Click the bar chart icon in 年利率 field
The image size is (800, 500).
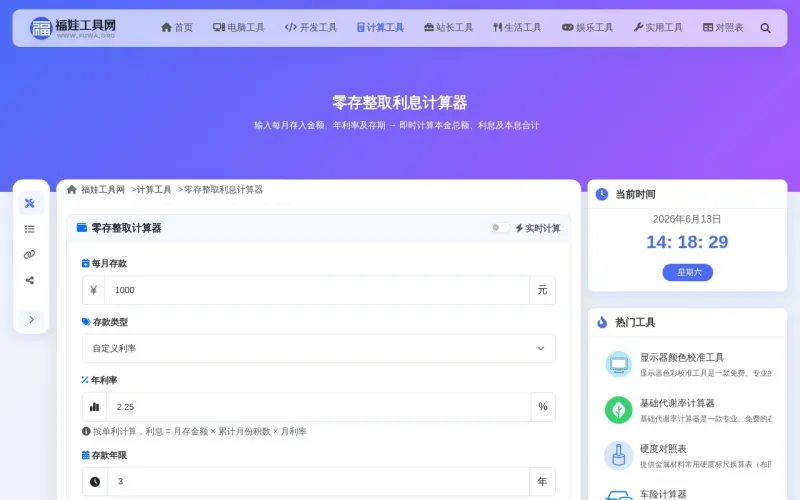tap(94, 407)
